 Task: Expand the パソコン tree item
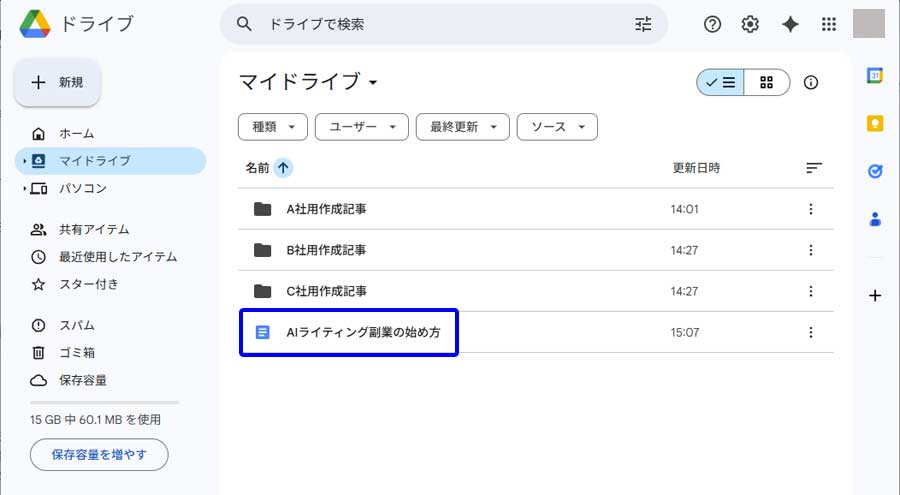click(x=24, y=188)
